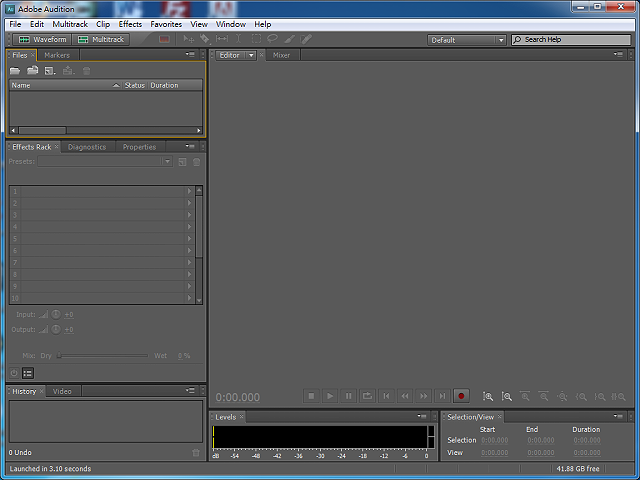Click Zoom In at Out Point icon

(600, 396)
